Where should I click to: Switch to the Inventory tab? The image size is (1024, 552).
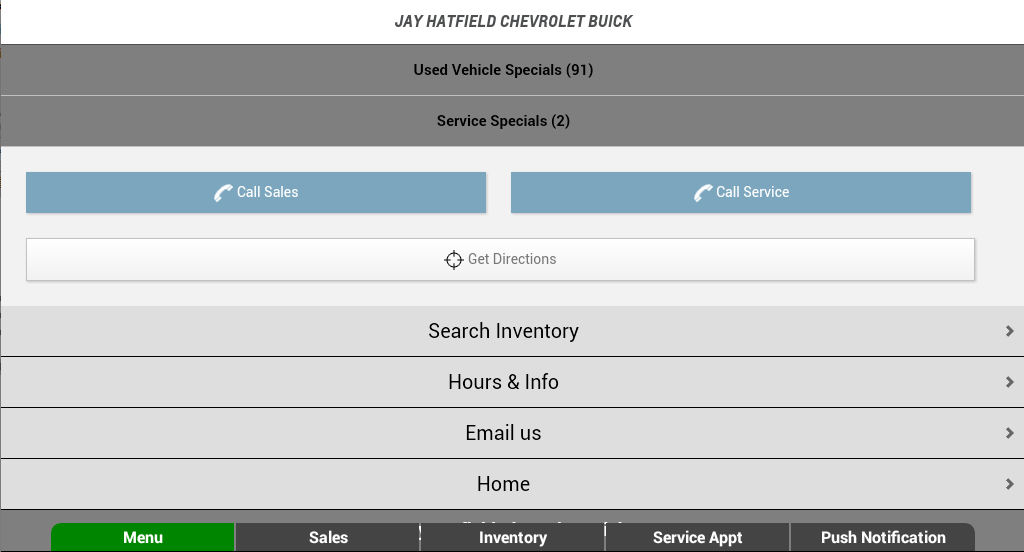(x=513, y=537)
